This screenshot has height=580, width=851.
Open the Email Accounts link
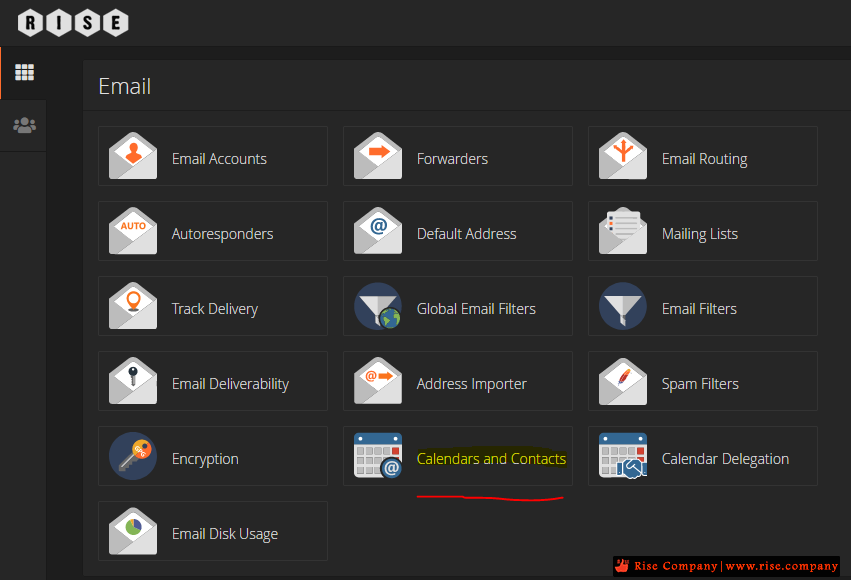[219, 158]
